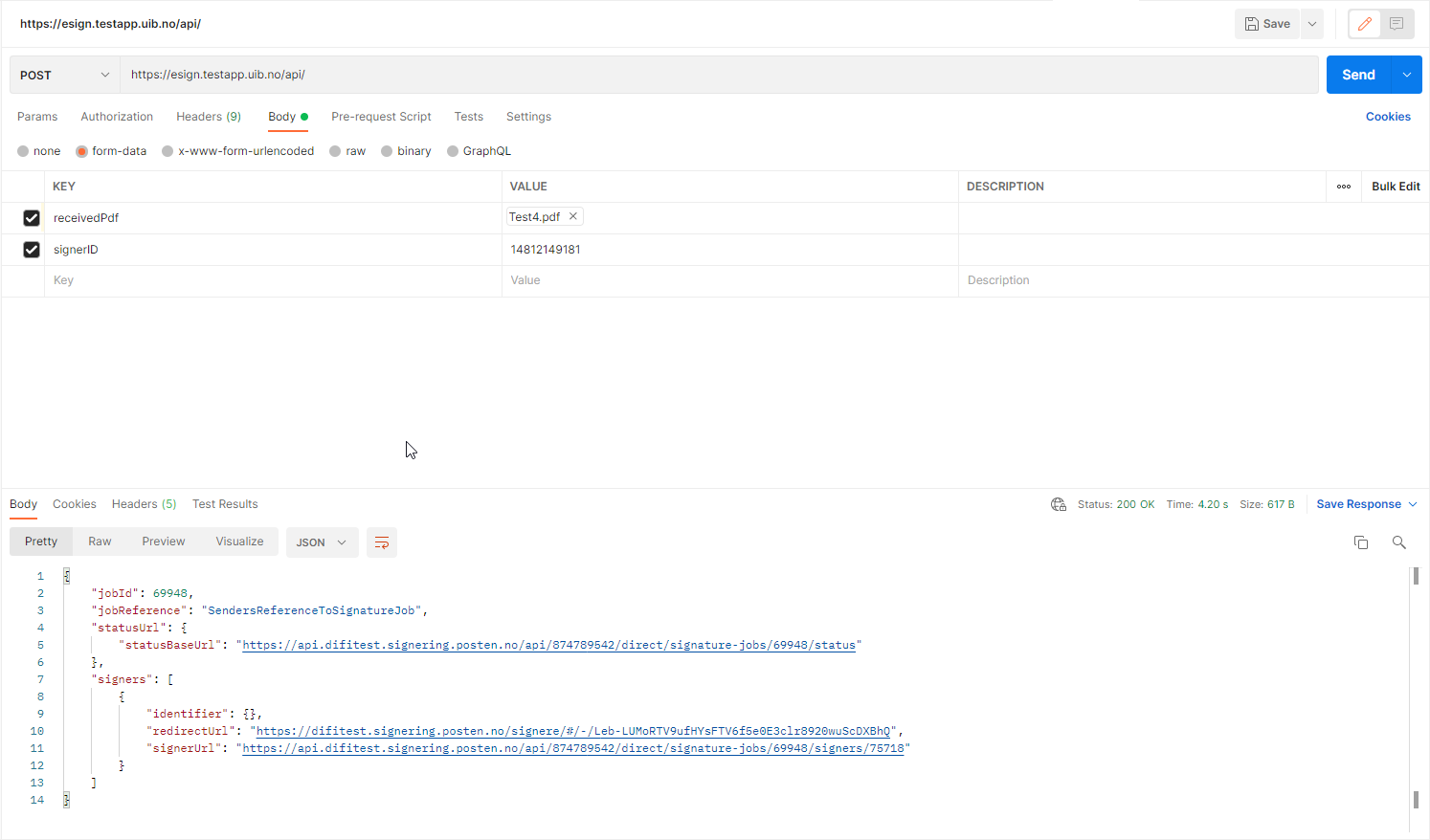Click the Time: 4.20 s indicator
The width and height of the screenshot is (1430, 840).
coord(1197,504)
